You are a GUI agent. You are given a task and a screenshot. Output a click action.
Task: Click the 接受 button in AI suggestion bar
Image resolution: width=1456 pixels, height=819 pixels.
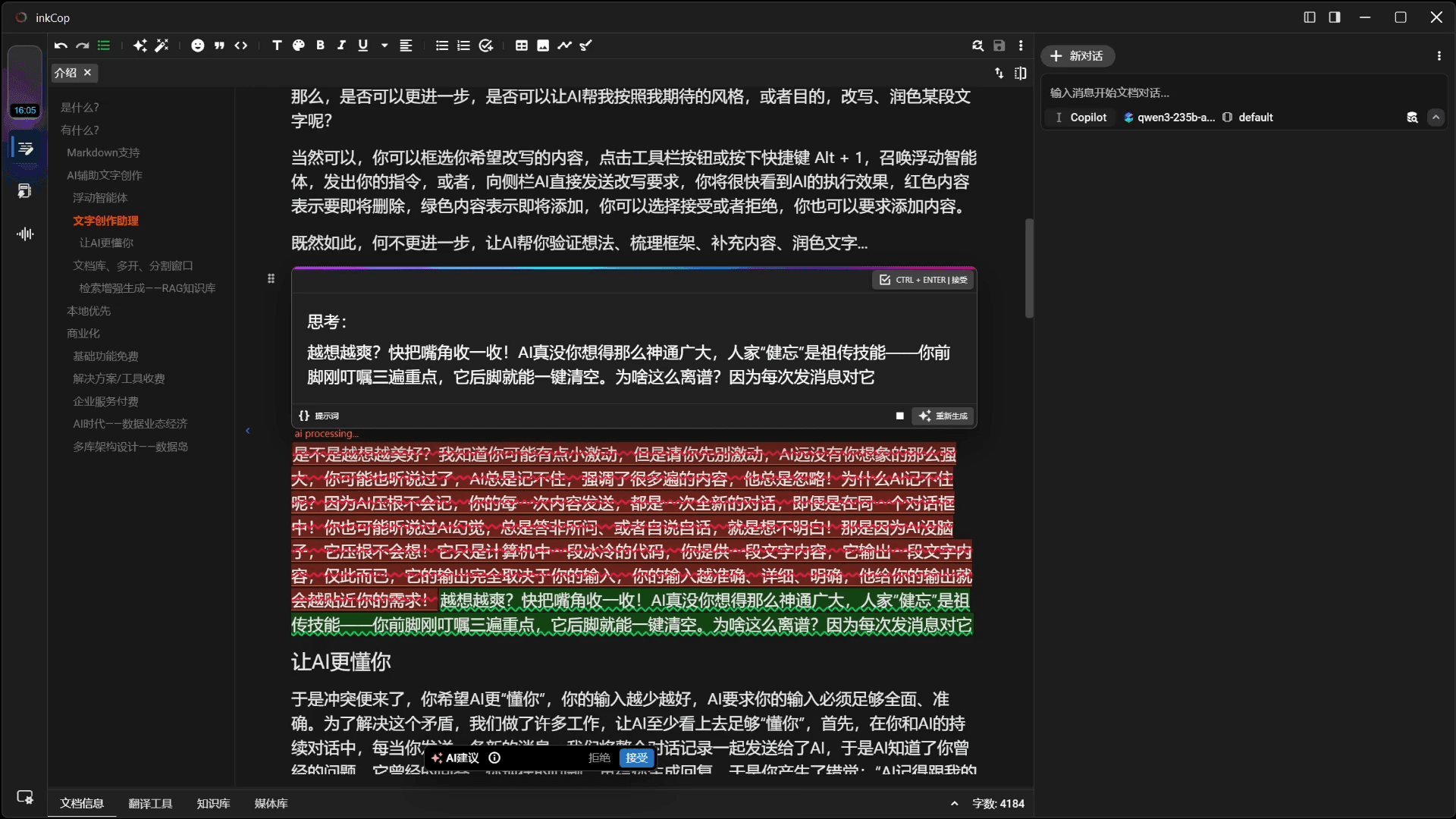coord(636,758)
